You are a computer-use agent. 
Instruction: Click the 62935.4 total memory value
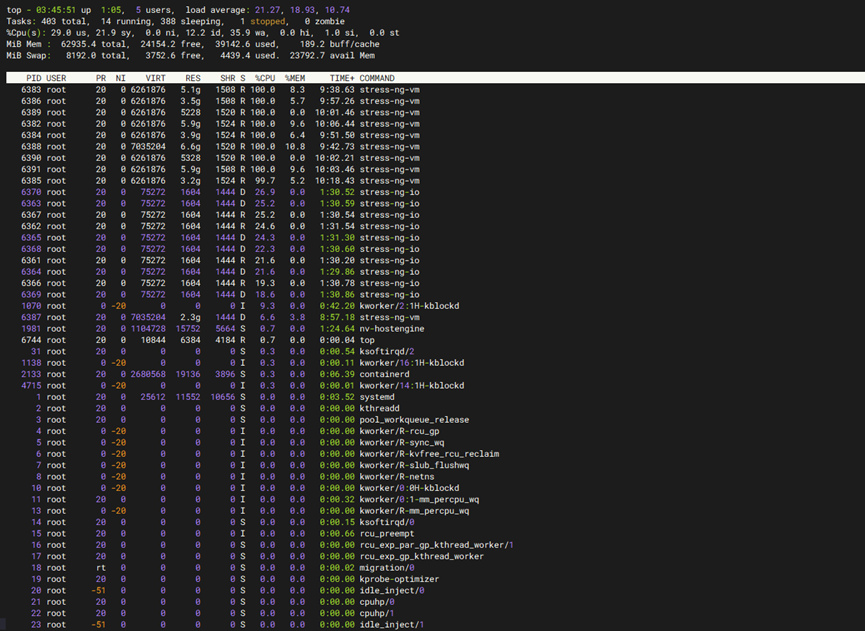[93, 44]
